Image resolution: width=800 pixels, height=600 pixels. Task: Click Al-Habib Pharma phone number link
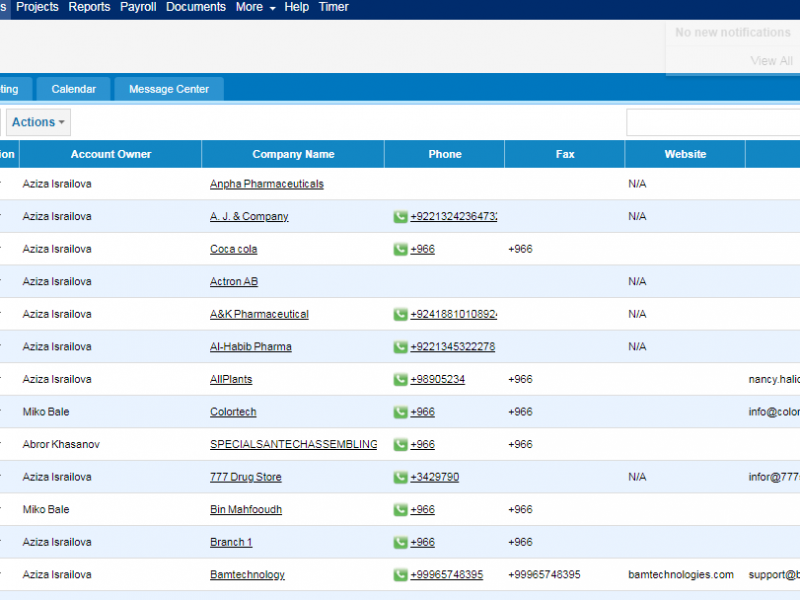pyautogui.click(x=453, y=347)
